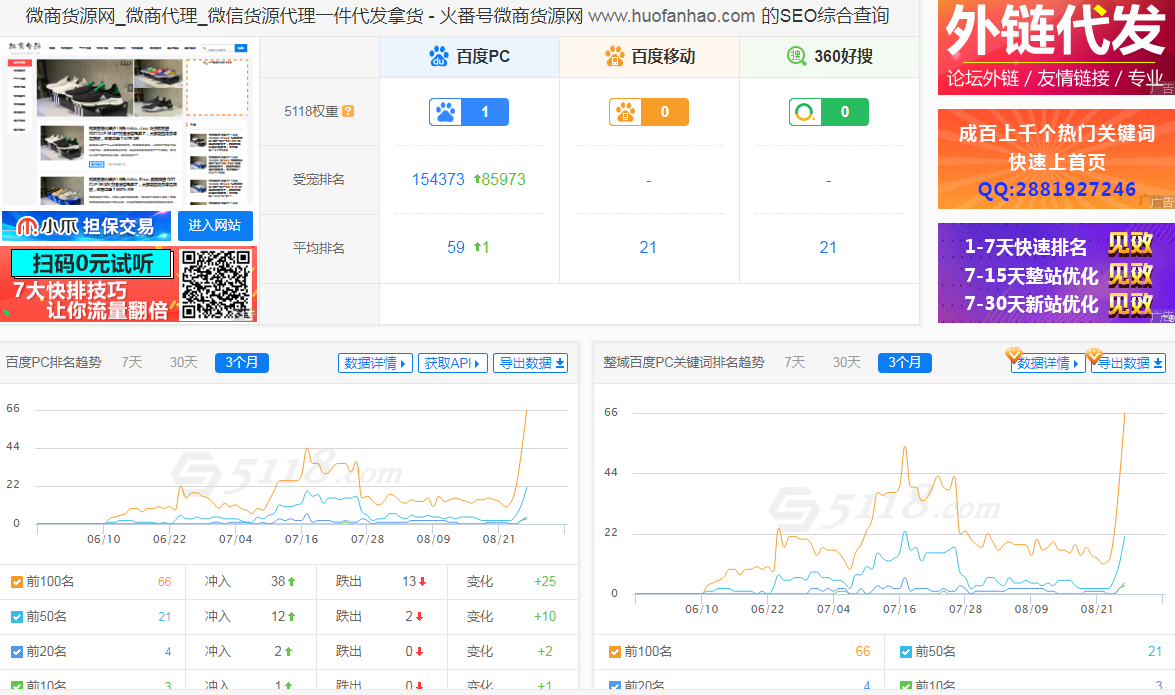1175x695 pixels.
Task: Select 3个月 tab in 整域 keyword trend
Action: tap(904, 363)
